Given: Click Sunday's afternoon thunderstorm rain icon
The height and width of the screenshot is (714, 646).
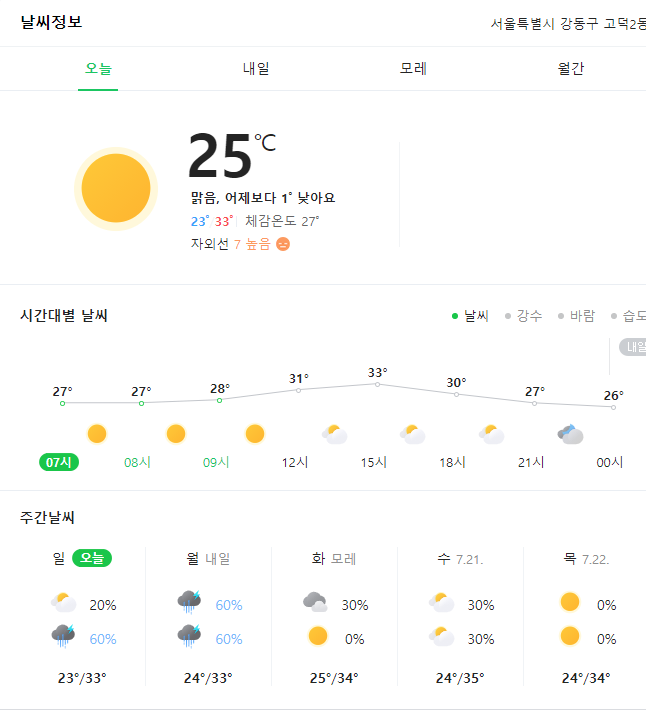Looking at the screenshot, I should 63,636.
